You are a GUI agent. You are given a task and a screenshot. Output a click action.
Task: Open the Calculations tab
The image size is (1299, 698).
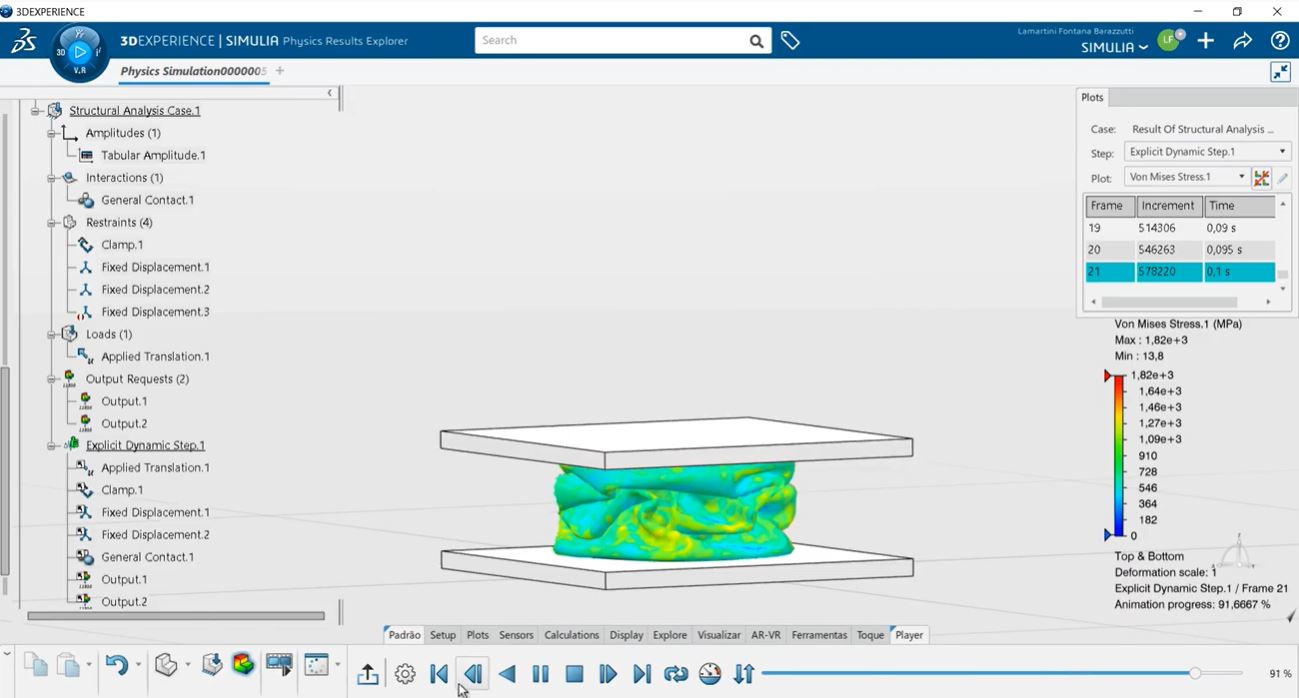click(x=572, y=635)
